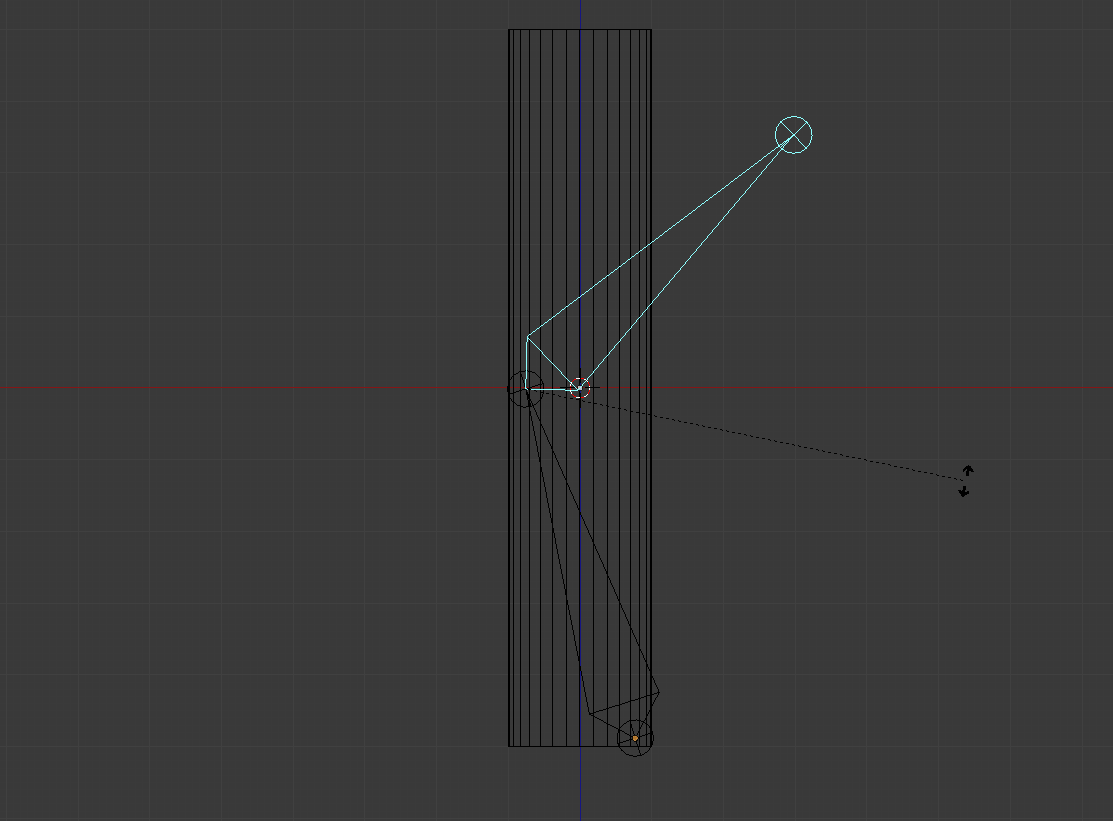Click the red-white 3D cursor ring

pyautogui.click(x=579, y=388)
